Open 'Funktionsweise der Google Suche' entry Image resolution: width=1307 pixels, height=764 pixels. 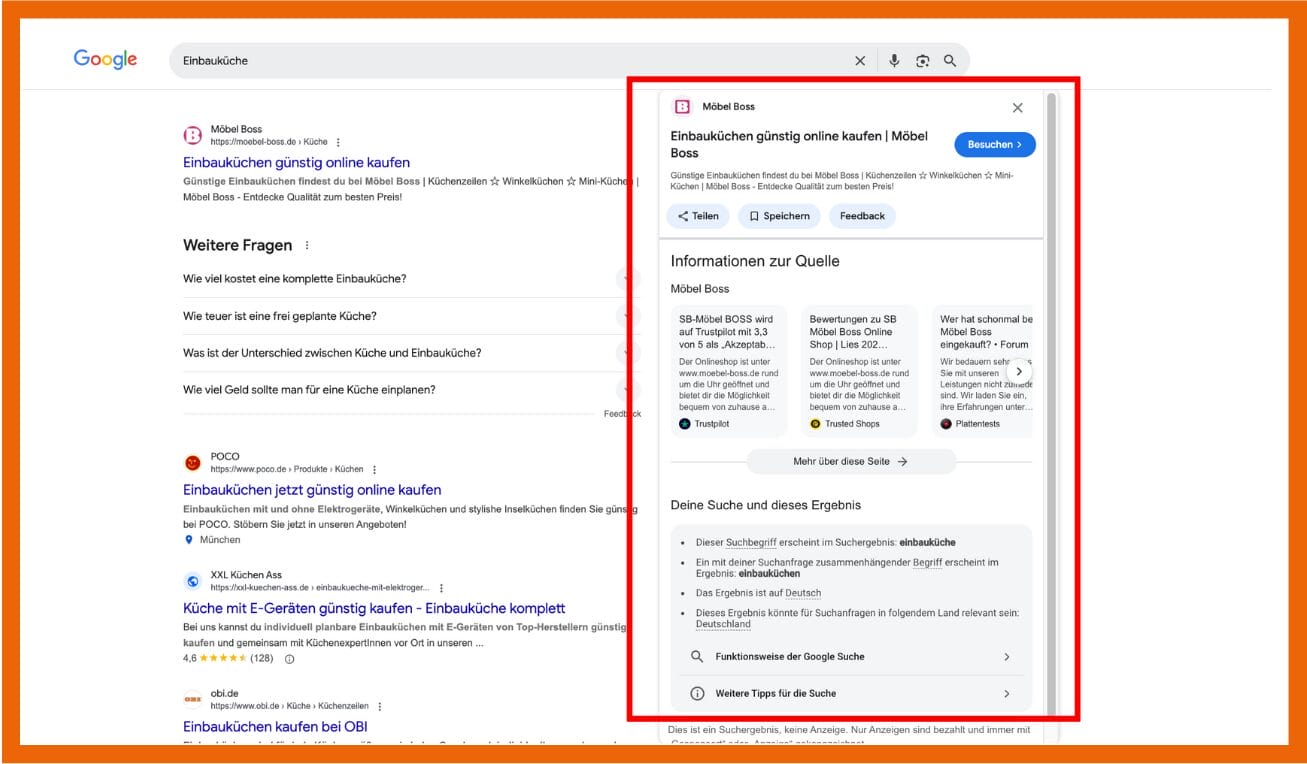pos(850,657)
